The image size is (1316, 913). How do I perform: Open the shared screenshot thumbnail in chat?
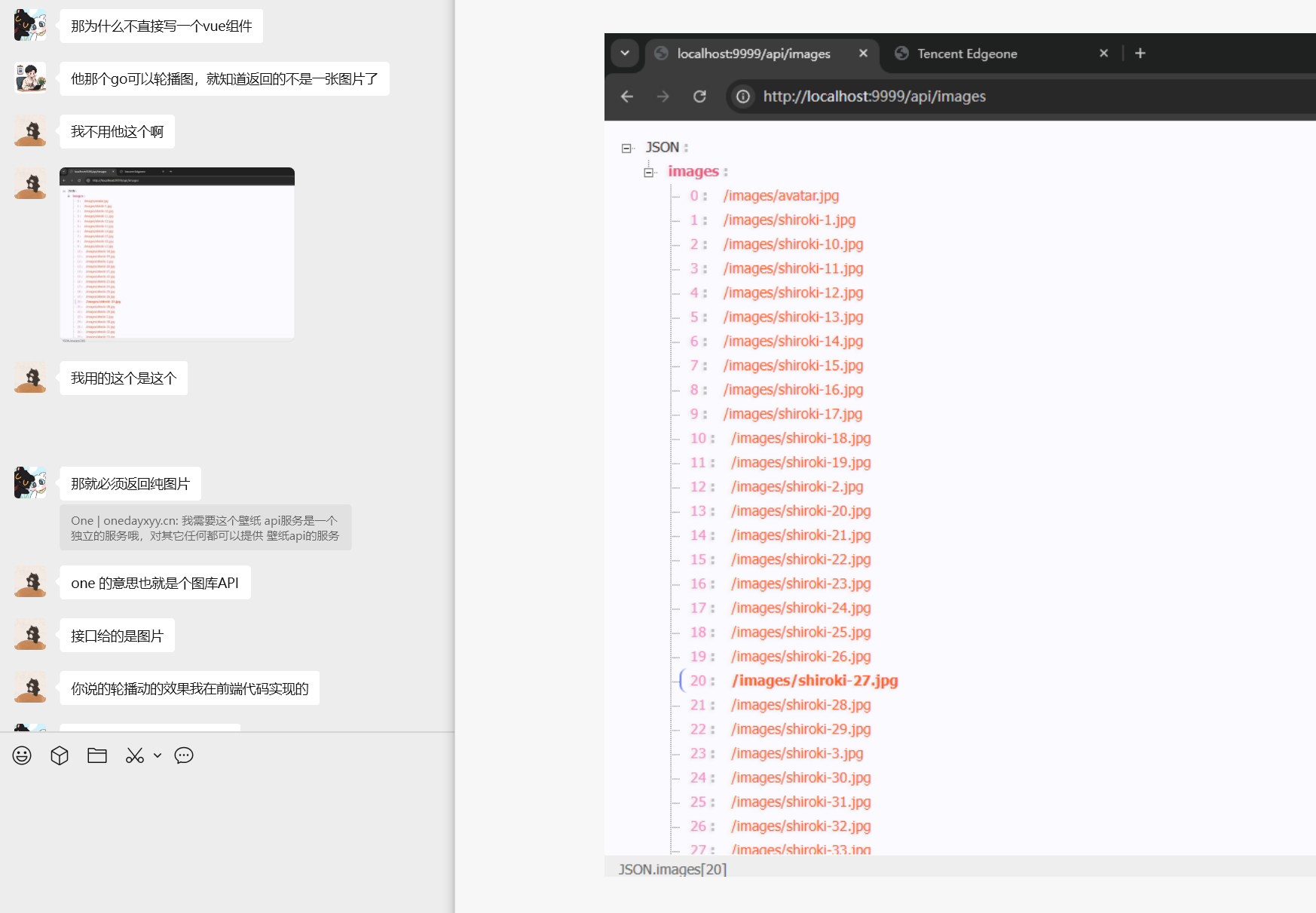coord(177,254)
